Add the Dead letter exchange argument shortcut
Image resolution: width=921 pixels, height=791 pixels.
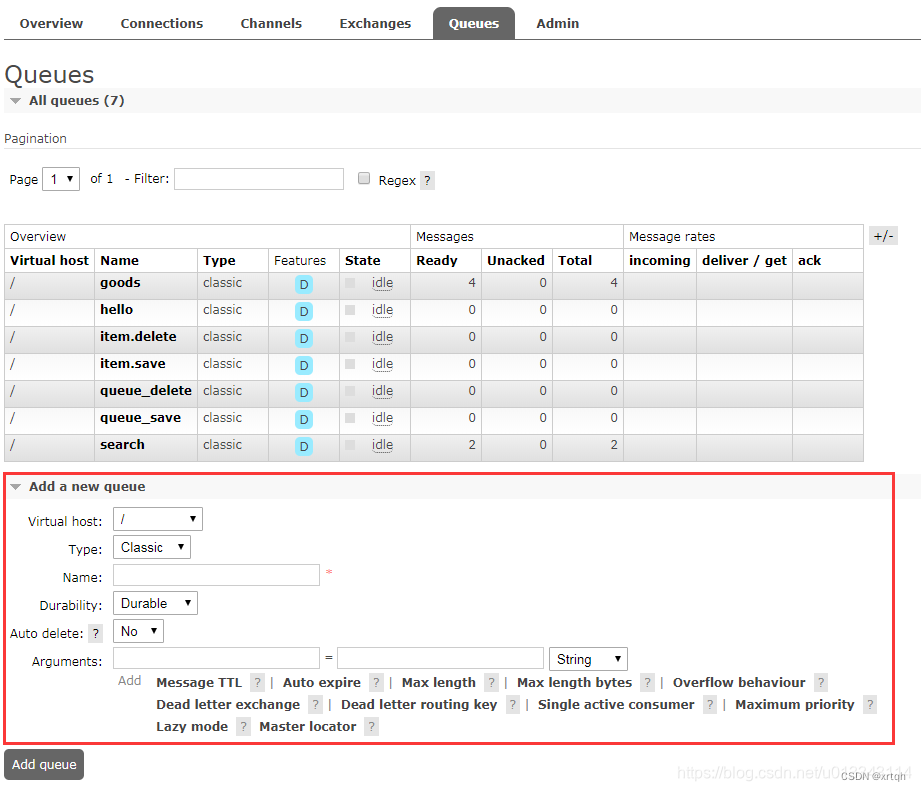pos(228,704)
